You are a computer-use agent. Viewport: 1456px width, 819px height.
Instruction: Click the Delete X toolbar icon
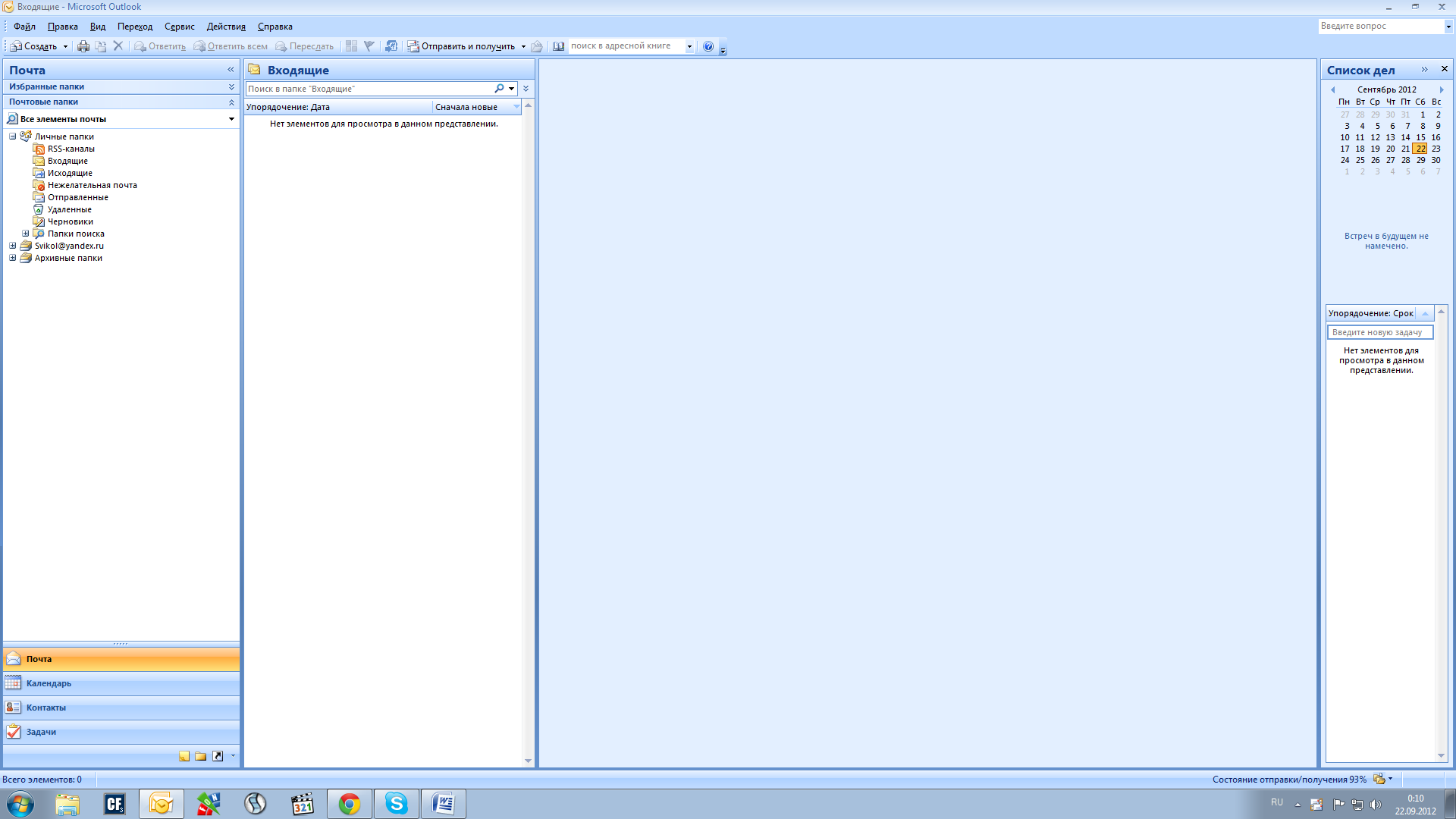tap(118, 46)
